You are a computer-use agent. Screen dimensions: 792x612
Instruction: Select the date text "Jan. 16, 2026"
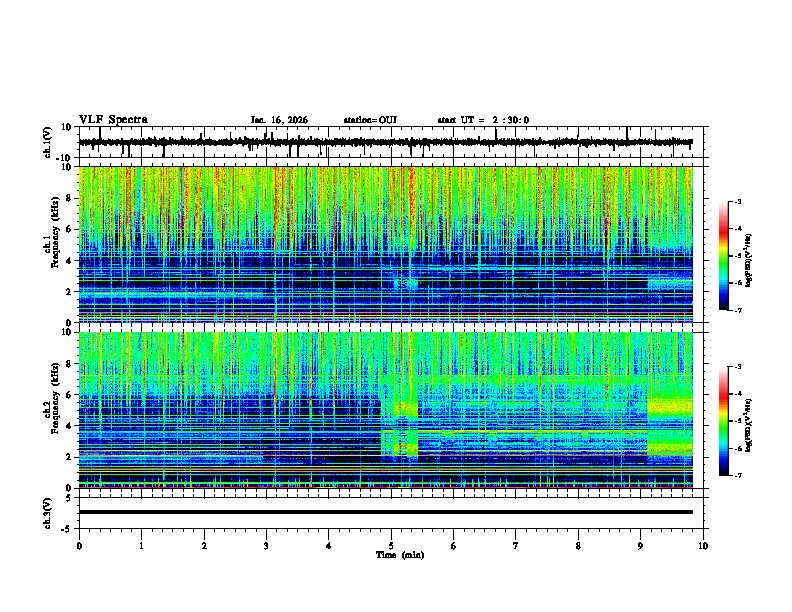[x=279, y=120]
